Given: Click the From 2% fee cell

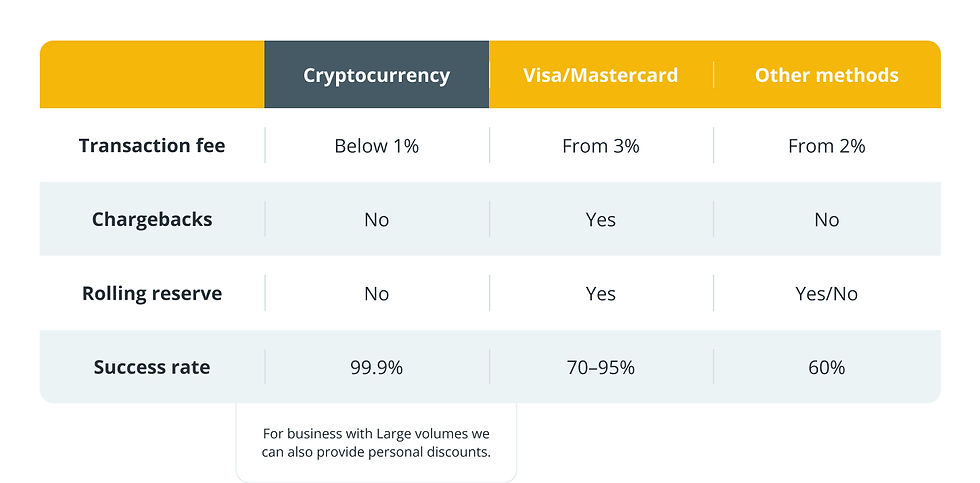Looking at the screenshot, I should [x=826, y=146].
